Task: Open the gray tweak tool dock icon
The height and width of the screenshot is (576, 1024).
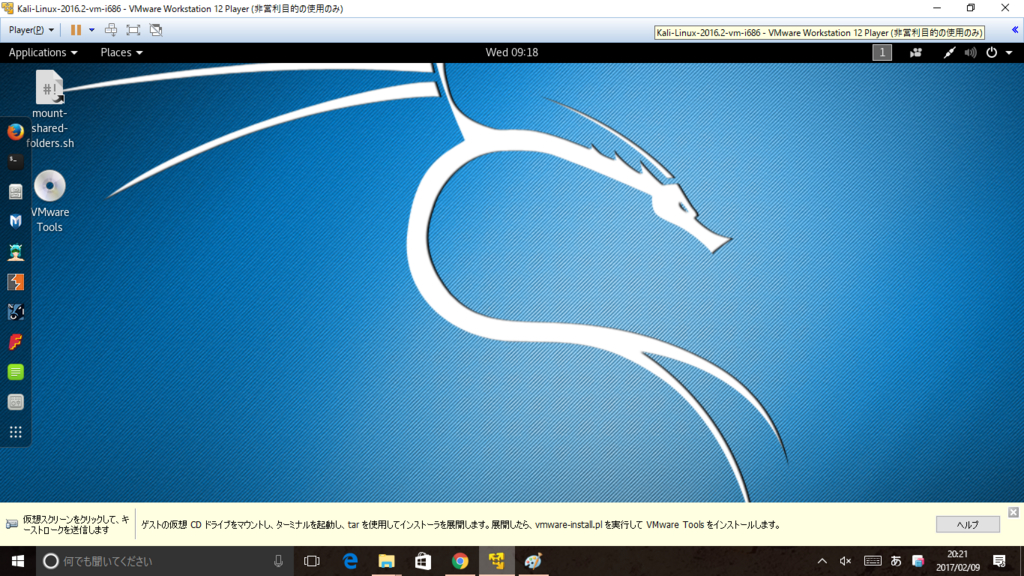Action: pyautogui.click(x=16, y=402)
